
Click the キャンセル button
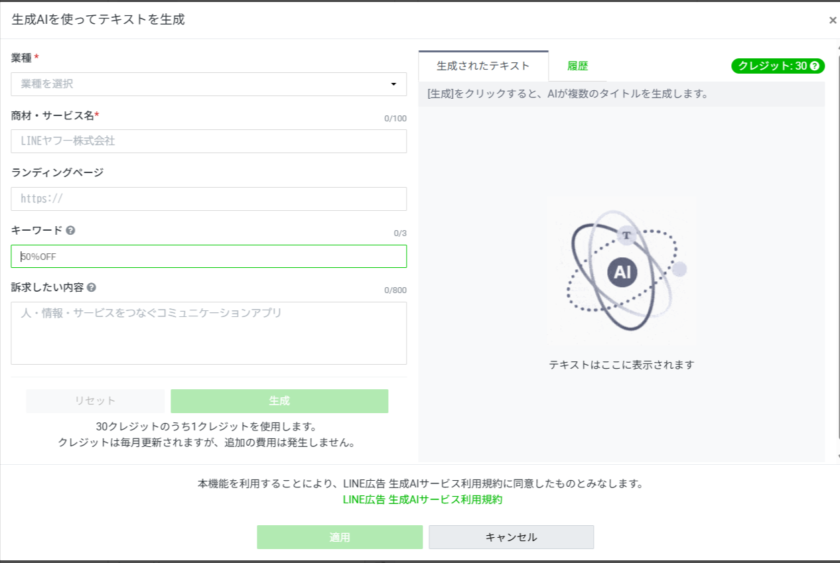(x=511, y=537)
